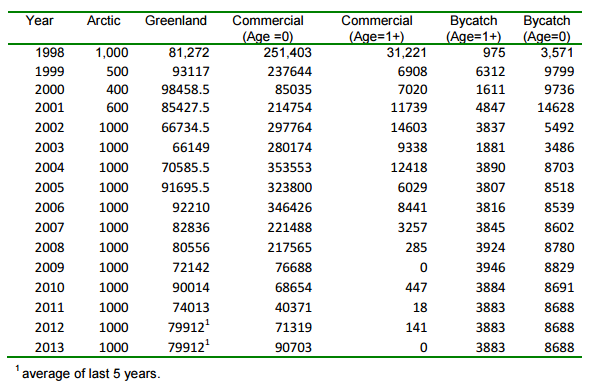This screenshot has width=591, height=386.
Task: Select the year cell 2000
Action: (x=50, y=90)
